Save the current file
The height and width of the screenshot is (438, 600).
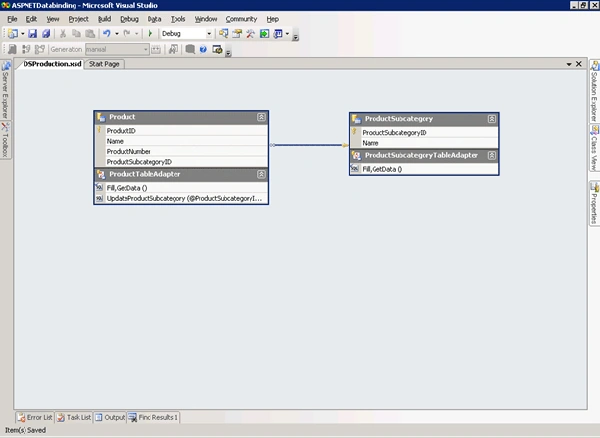point(33,34)
